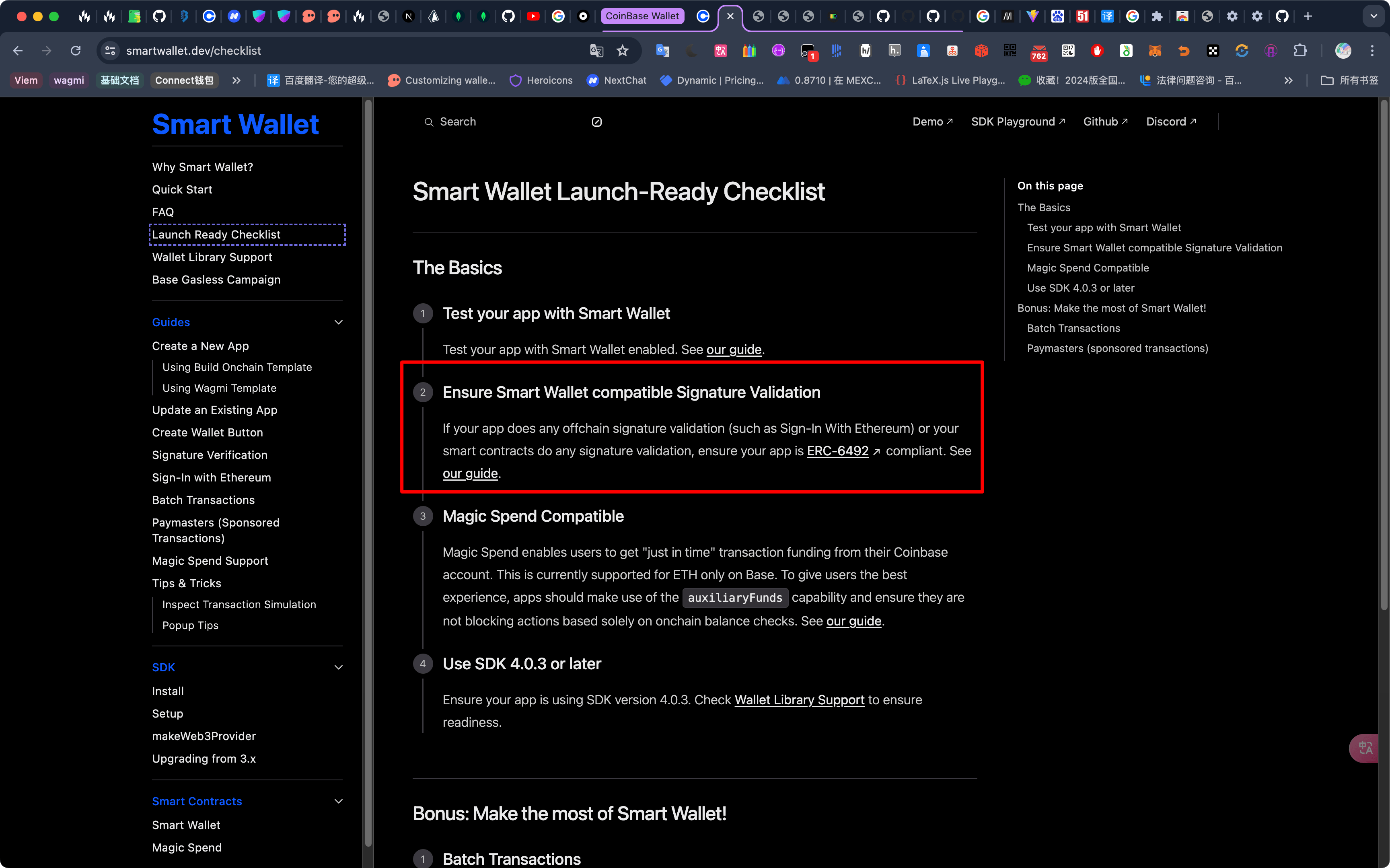Open the 所有书签 bookmarks folder
This screenshot has height=868, width=1390.
click(1349, 80)
